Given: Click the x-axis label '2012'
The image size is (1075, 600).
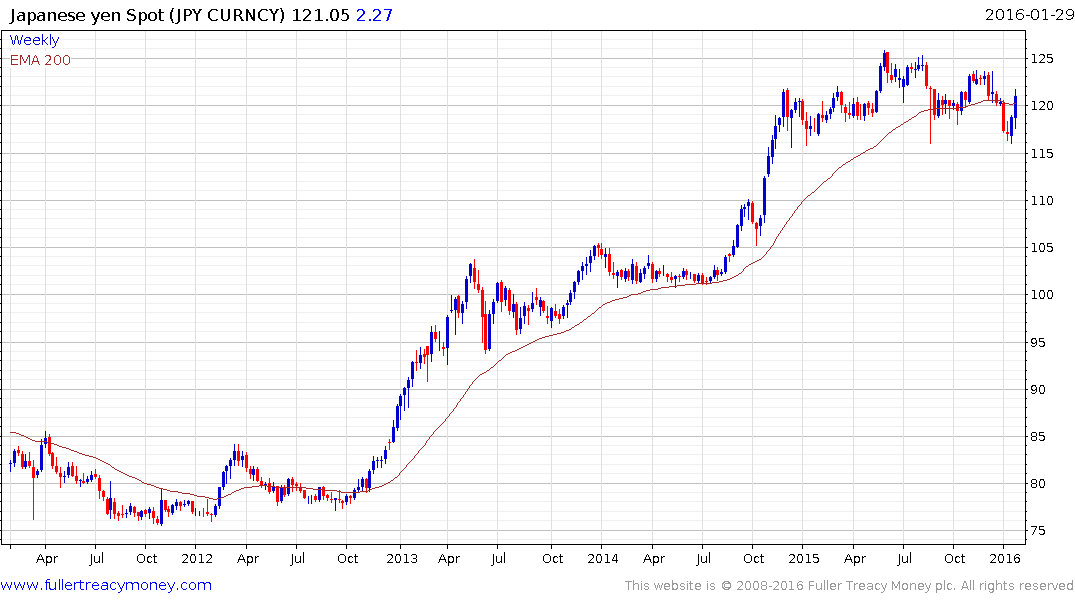Looking at the screenshot, I should click(x=197, y=559).
